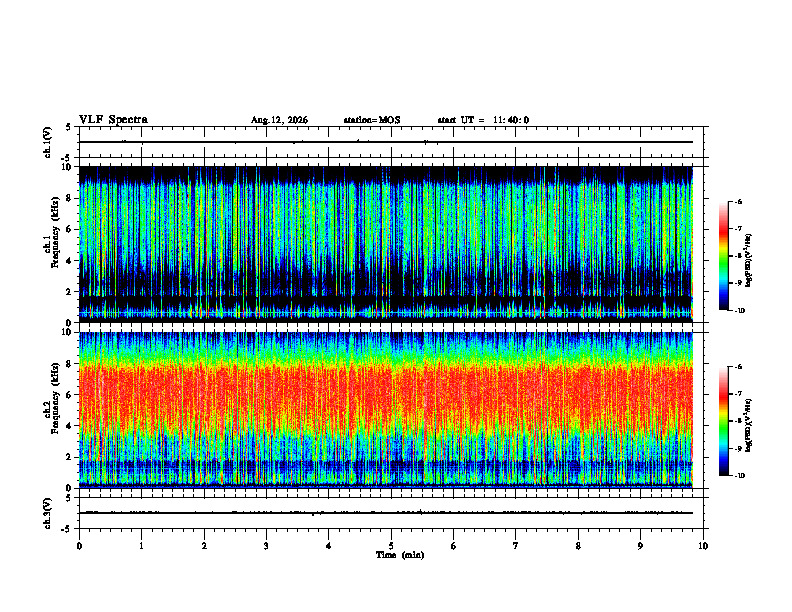Select the ch.2 colorbar "log(PSD)" label
792x612 pixels.
point(749,425)
